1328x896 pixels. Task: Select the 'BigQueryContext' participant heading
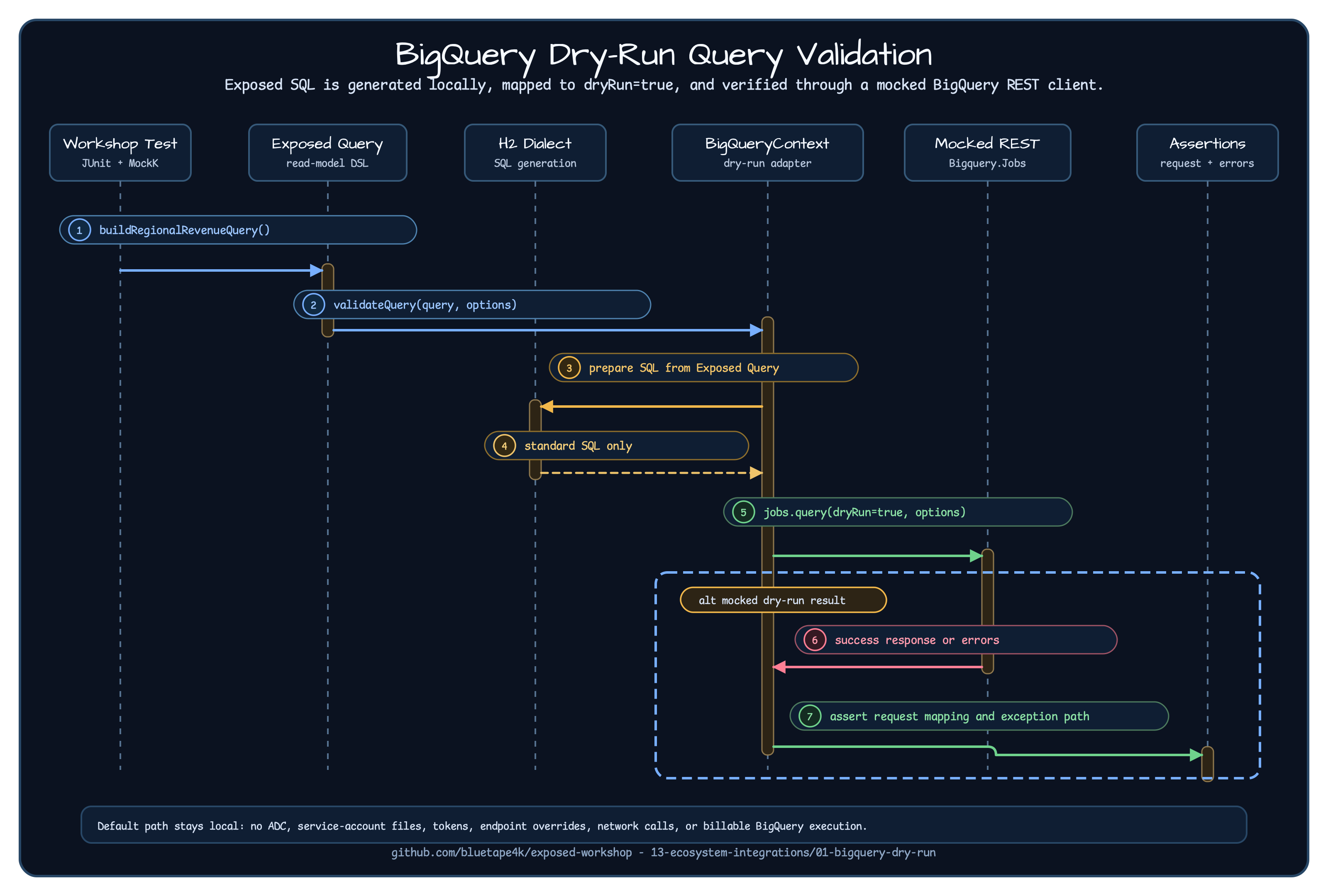pos(767,144)
